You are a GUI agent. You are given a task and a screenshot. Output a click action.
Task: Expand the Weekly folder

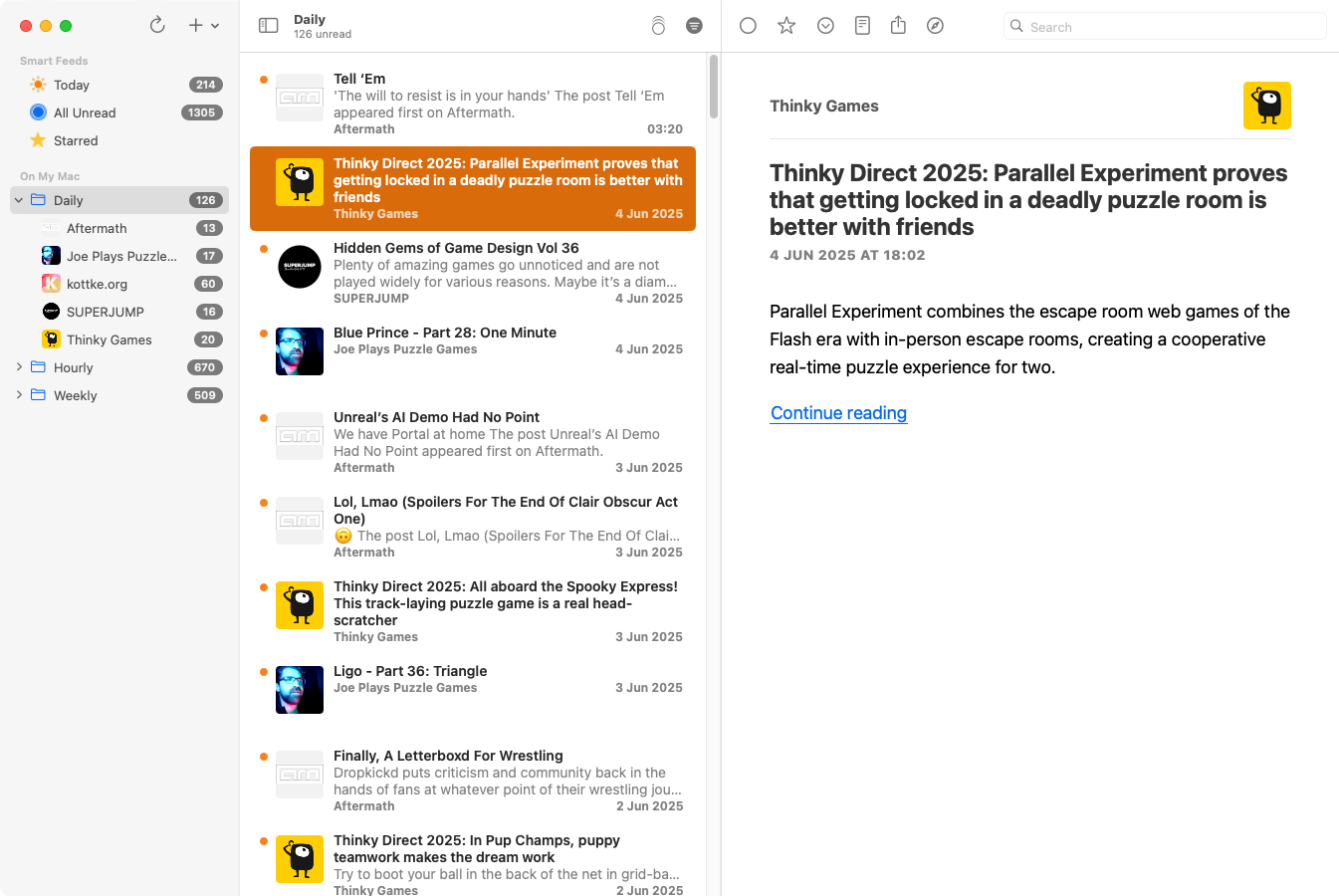pyautogui.click(x=19, y=395)
